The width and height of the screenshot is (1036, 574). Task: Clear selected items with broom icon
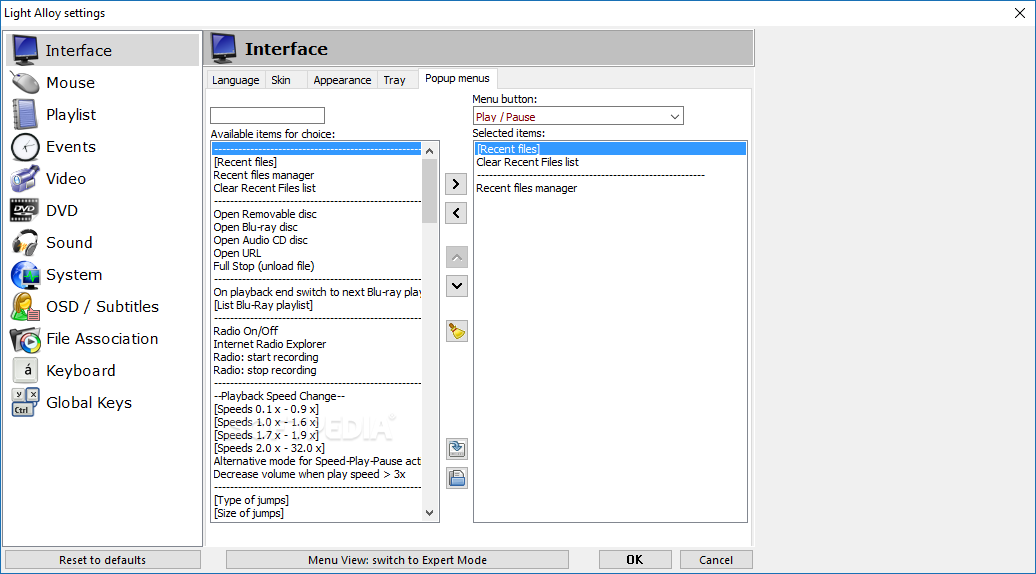(x=457, y=331)
